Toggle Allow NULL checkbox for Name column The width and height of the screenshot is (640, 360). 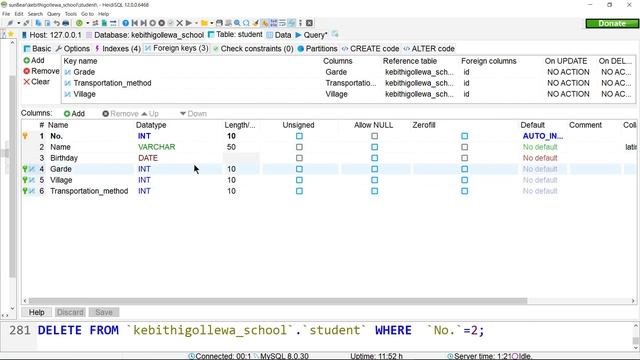(374, 147)
